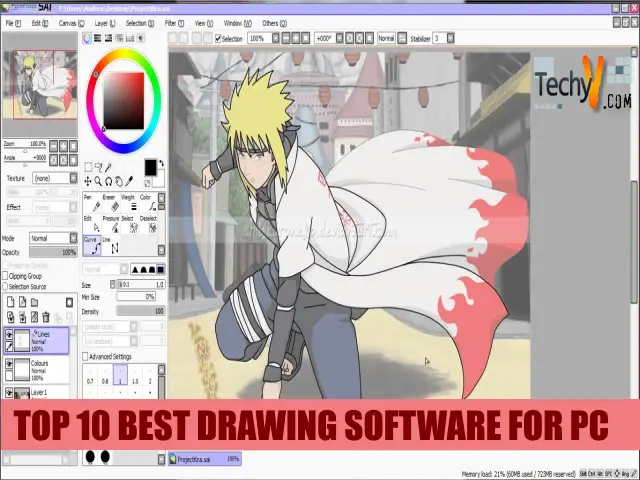Select the Pressure linework tool

click(111, 224)
